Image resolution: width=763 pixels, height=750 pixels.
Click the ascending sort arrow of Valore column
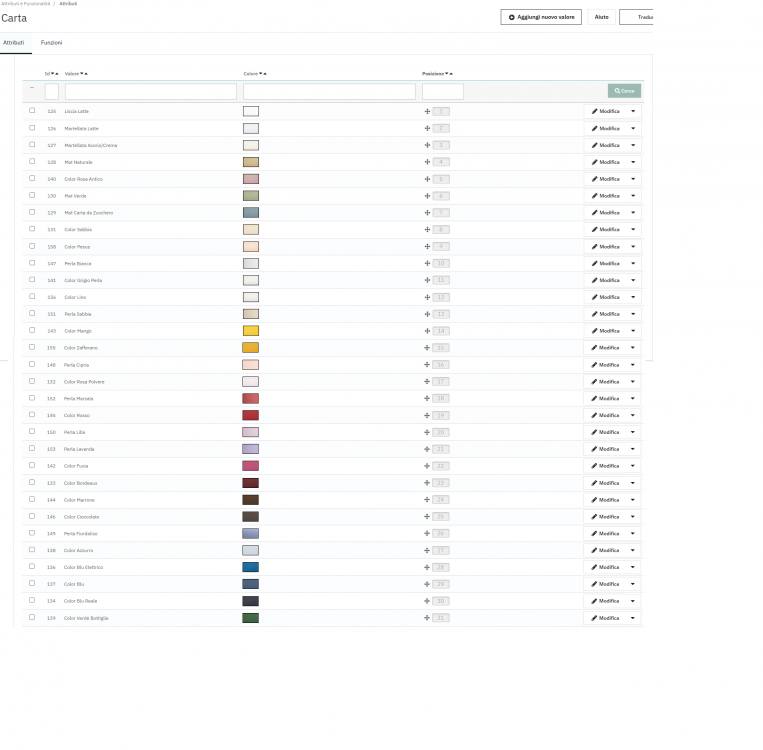86,73
